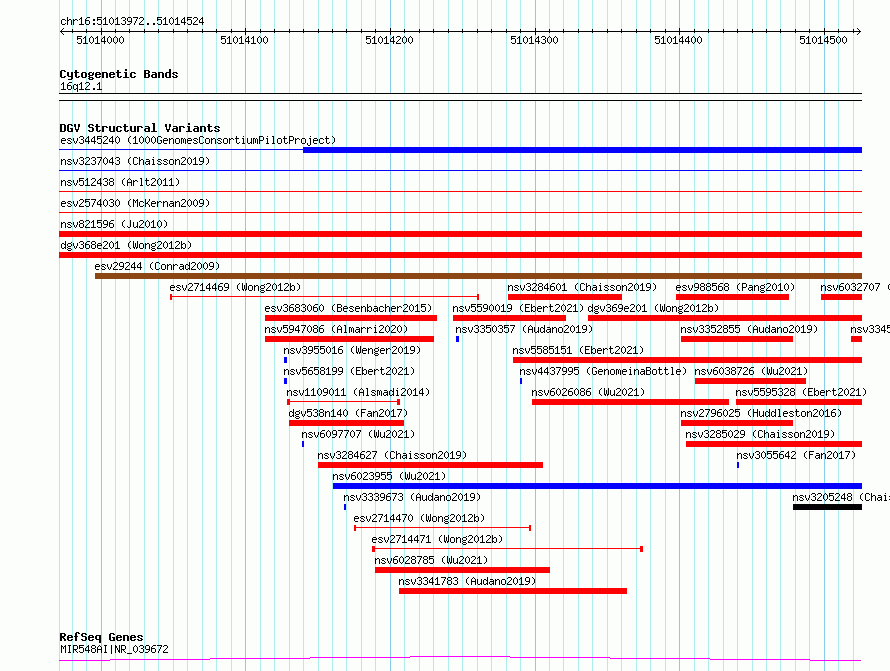Select the esv2714469 (Wong2012b) label
Image resolution: width=890 pixels, height=671 pixels.
pyautogui.click(x=235, y=287)
